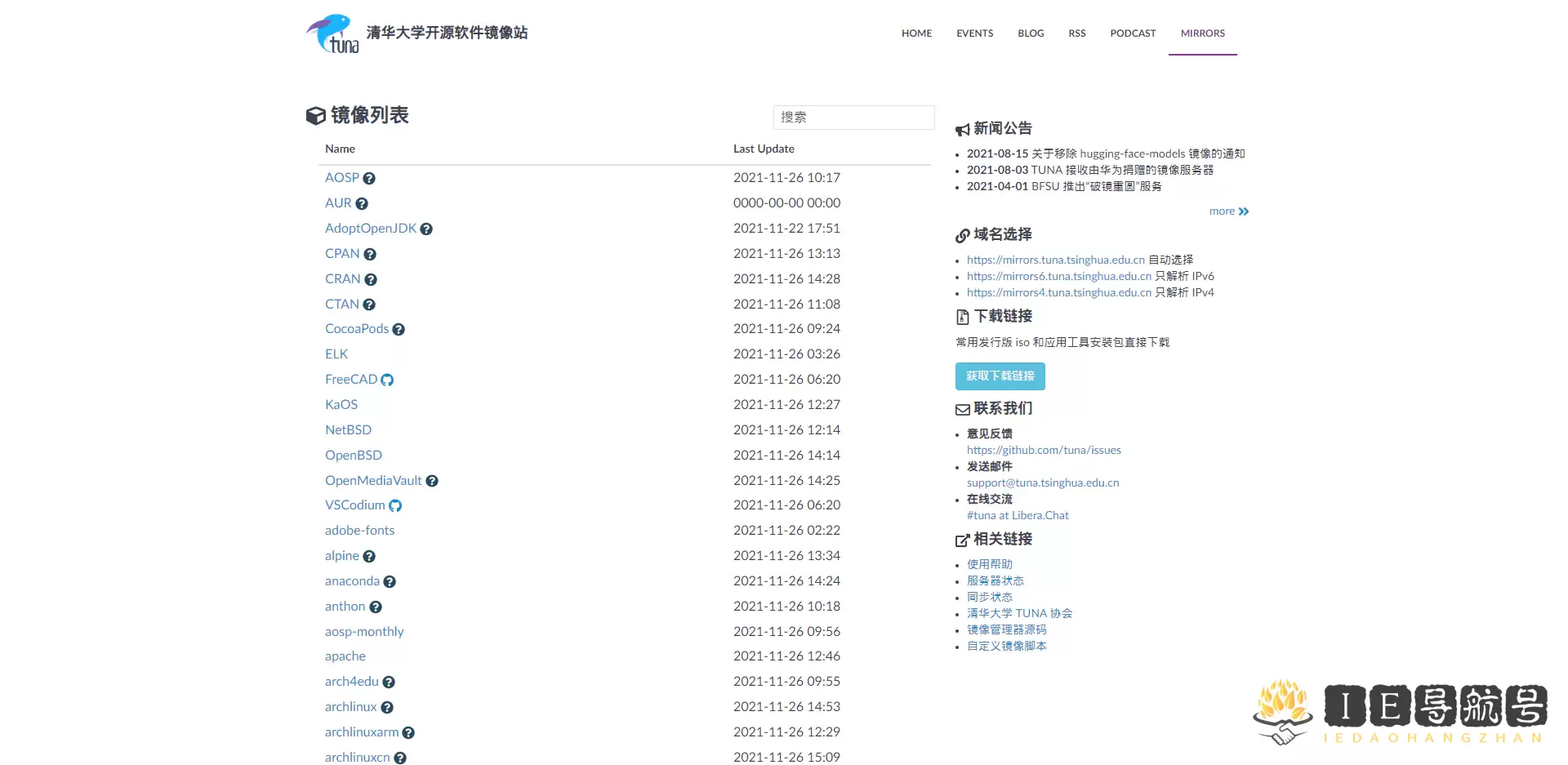Open the AUR mirror page
The image size is (1568, 765).
[336, 202]
